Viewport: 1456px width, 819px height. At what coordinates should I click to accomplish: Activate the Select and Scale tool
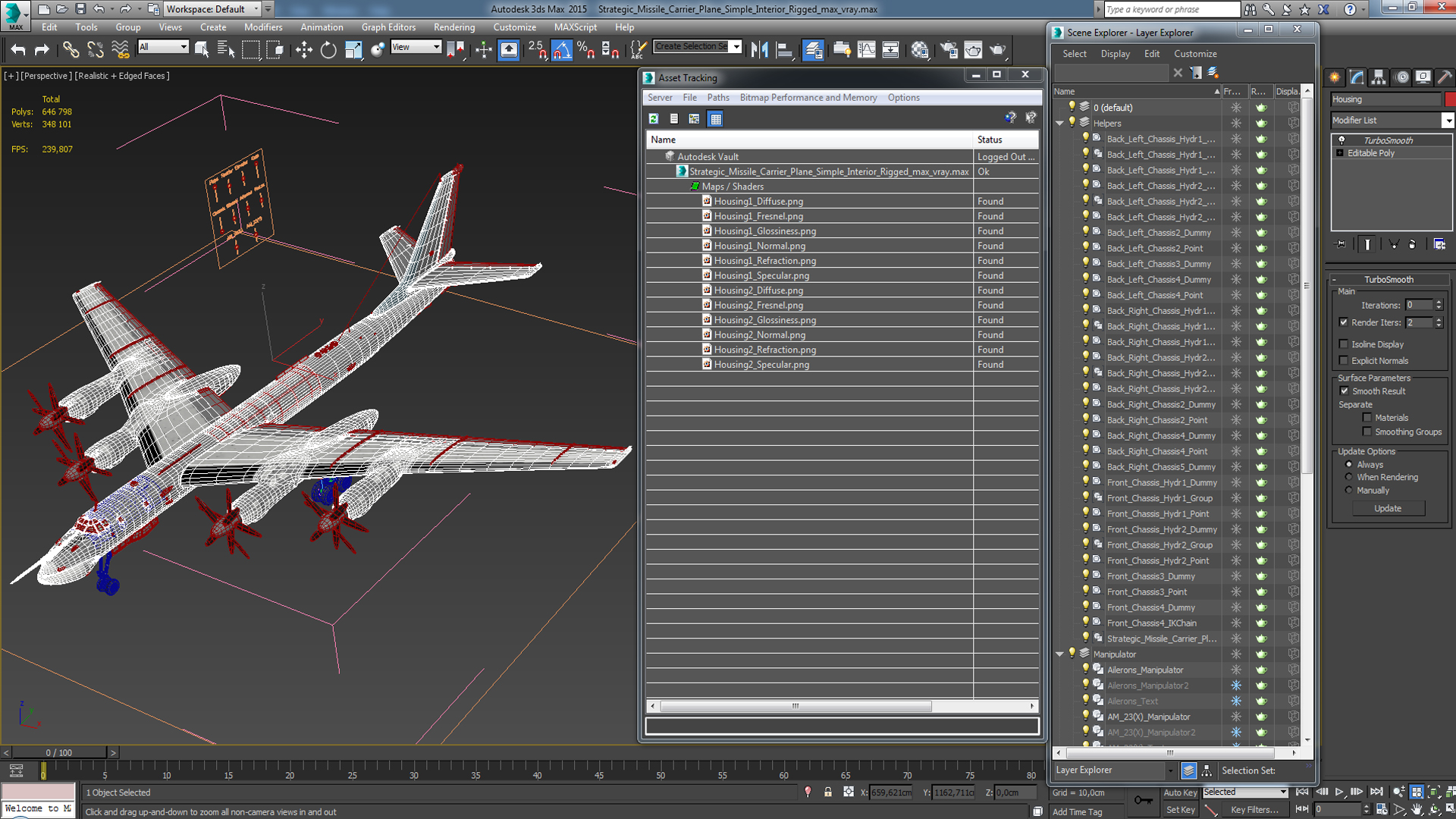pyautogui.click(x=353, y=50)
